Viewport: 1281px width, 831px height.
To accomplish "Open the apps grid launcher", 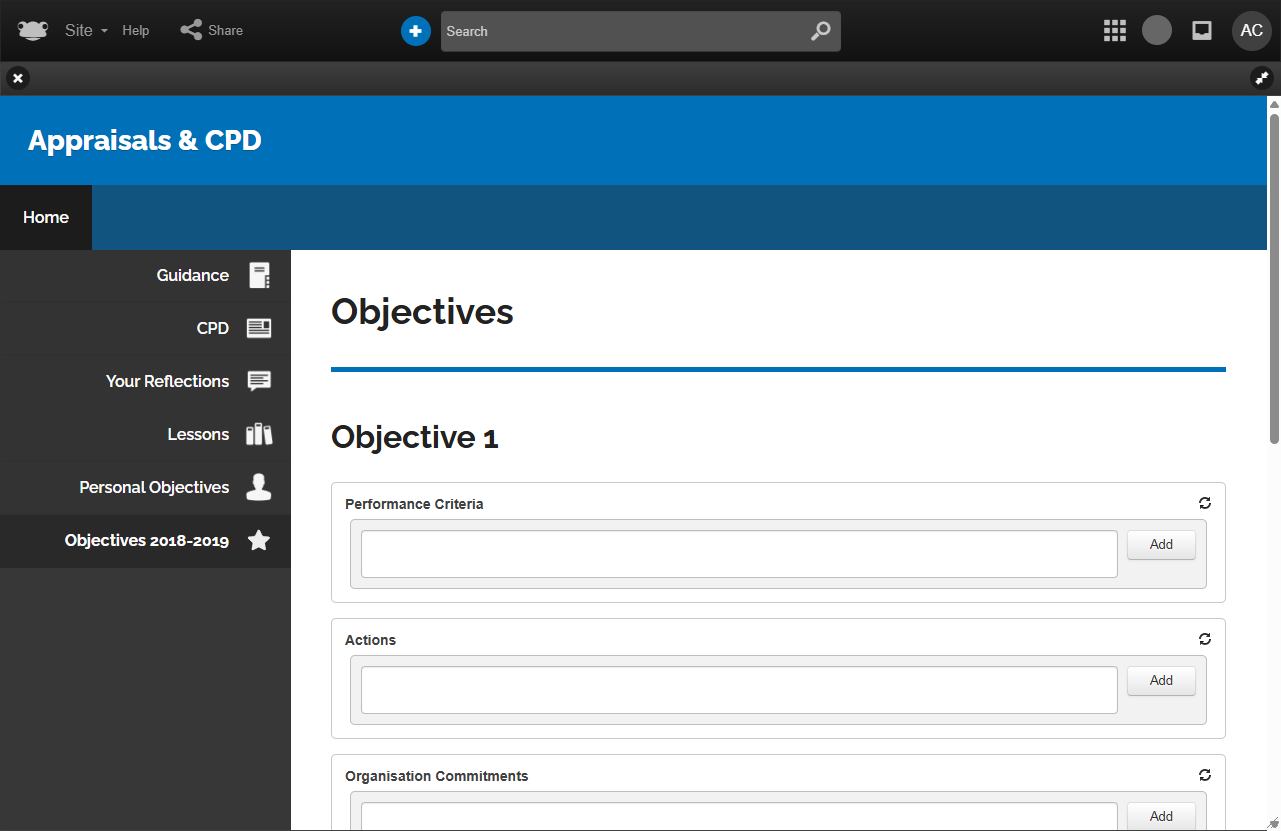I will [x=1114, y=31].
